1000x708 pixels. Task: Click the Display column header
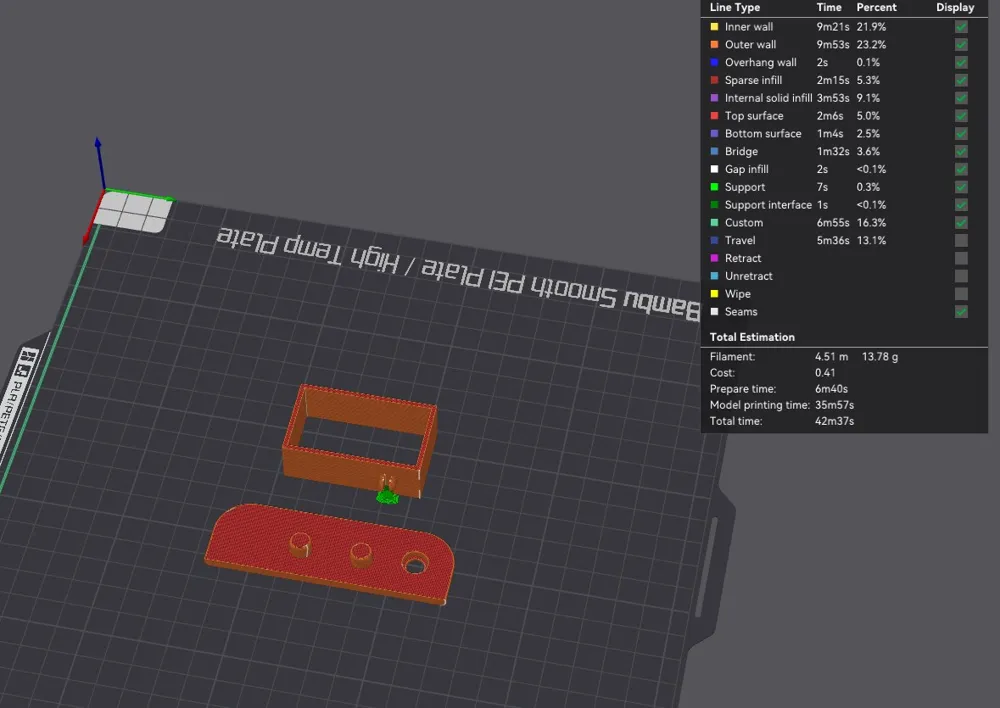pyautogui.click(x=955, y=8)
